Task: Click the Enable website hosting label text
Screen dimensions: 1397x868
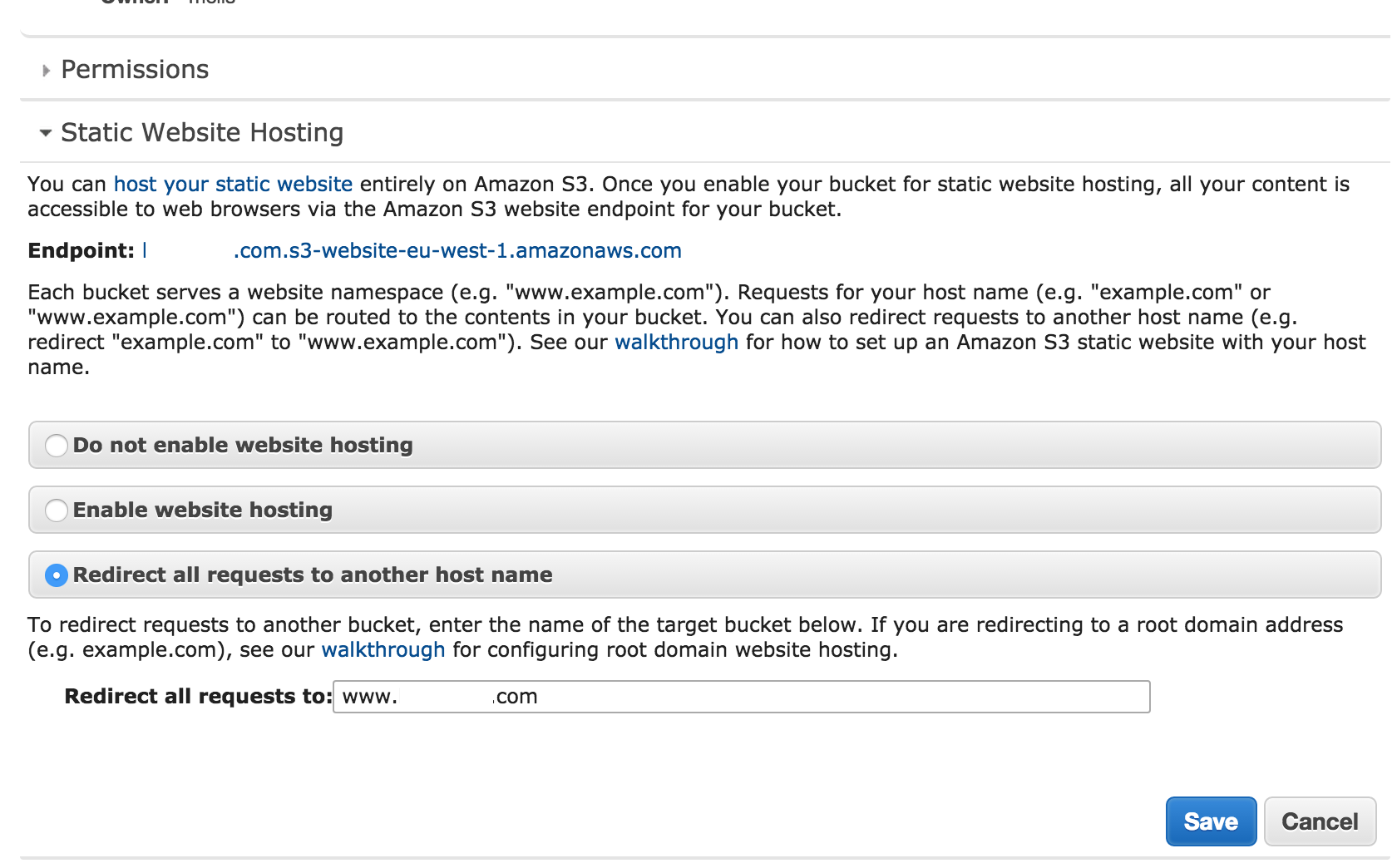Action: 203,510
